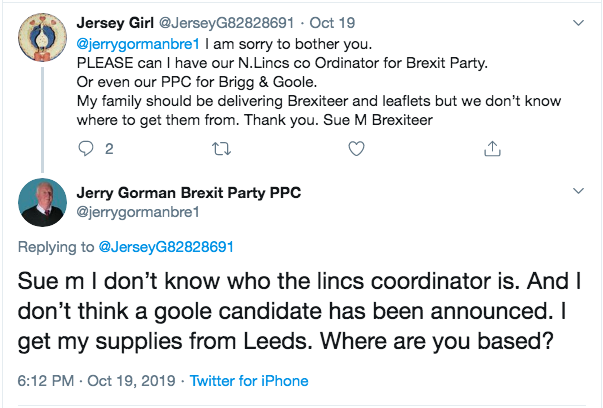The height and width of the screenshot is (408, 603).
Task: Click the Twitter for iPhone source link
Action: pos(249,381)
